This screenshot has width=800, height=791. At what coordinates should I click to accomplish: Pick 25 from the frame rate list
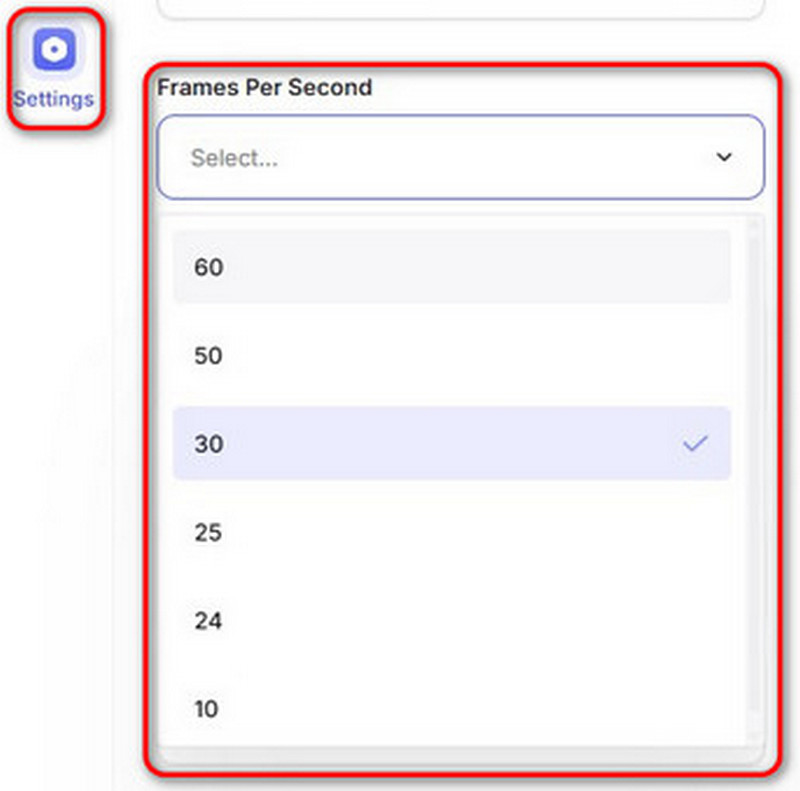451,532
